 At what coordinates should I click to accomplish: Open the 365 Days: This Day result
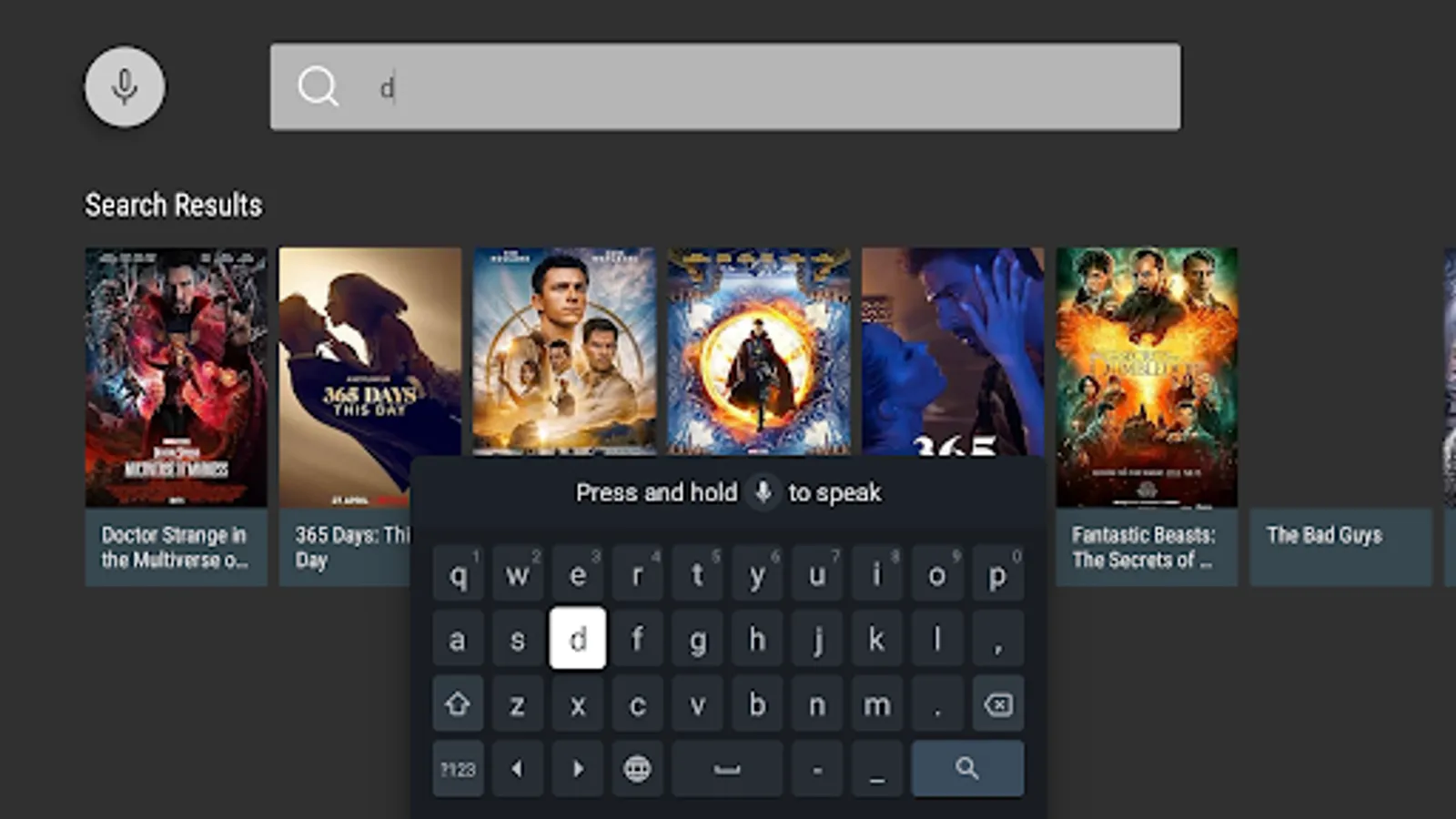click(369, 373)
